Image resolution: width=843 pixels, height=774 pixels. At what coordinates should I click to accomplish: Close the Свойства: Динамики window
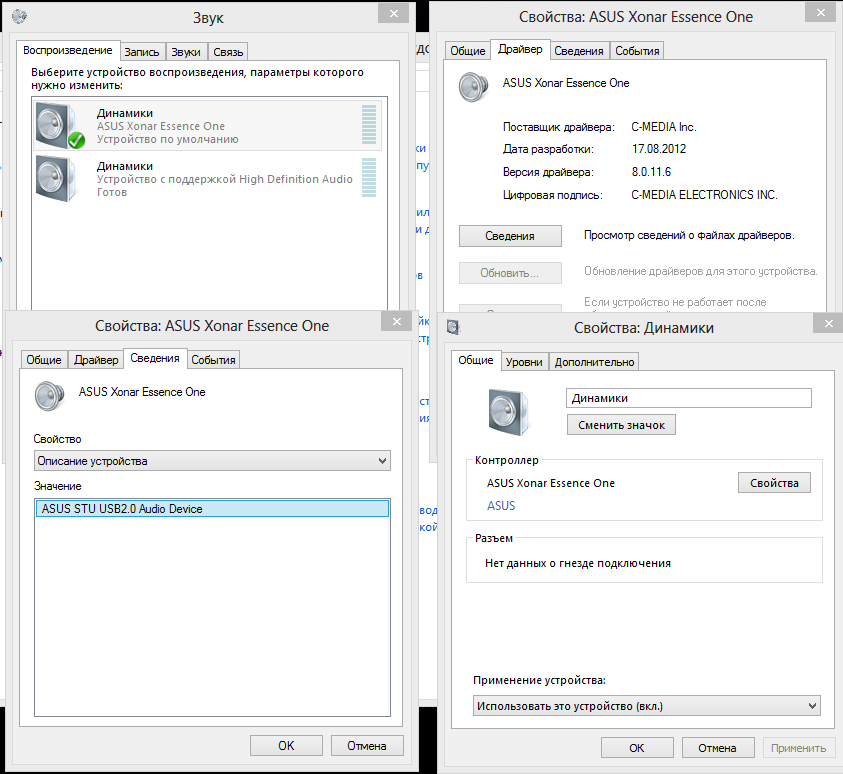coord(828,324)
